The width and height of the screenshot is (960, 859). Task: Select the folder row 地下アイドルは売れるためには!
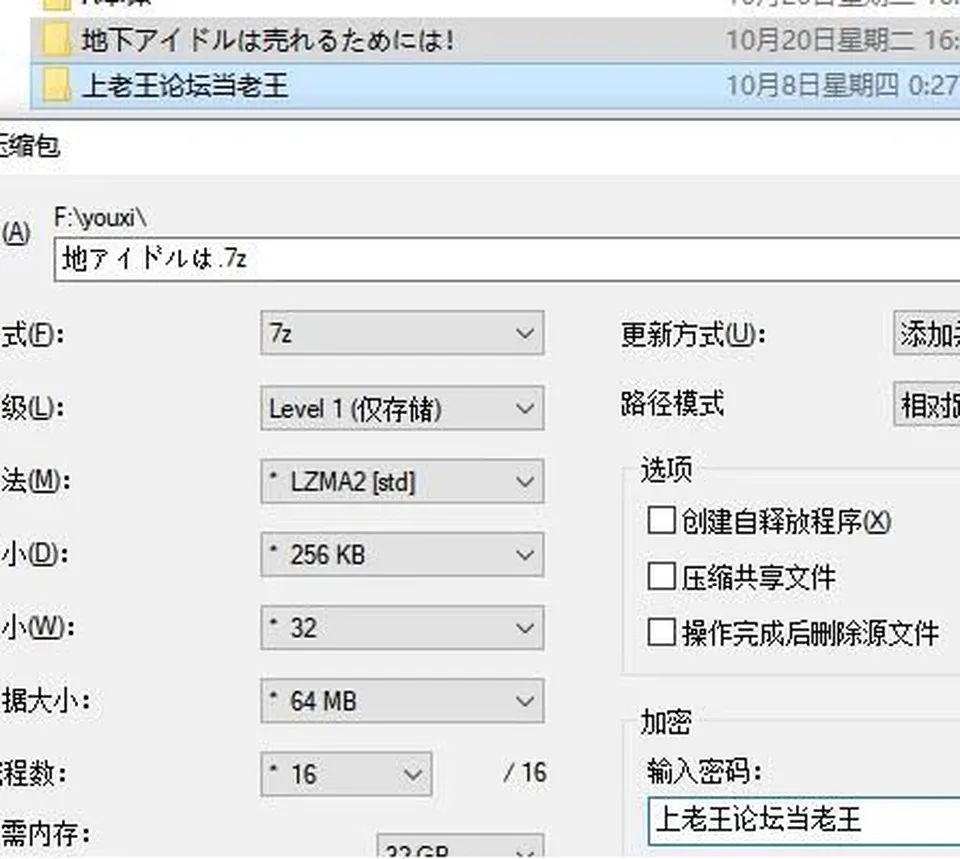click(495, 40)
